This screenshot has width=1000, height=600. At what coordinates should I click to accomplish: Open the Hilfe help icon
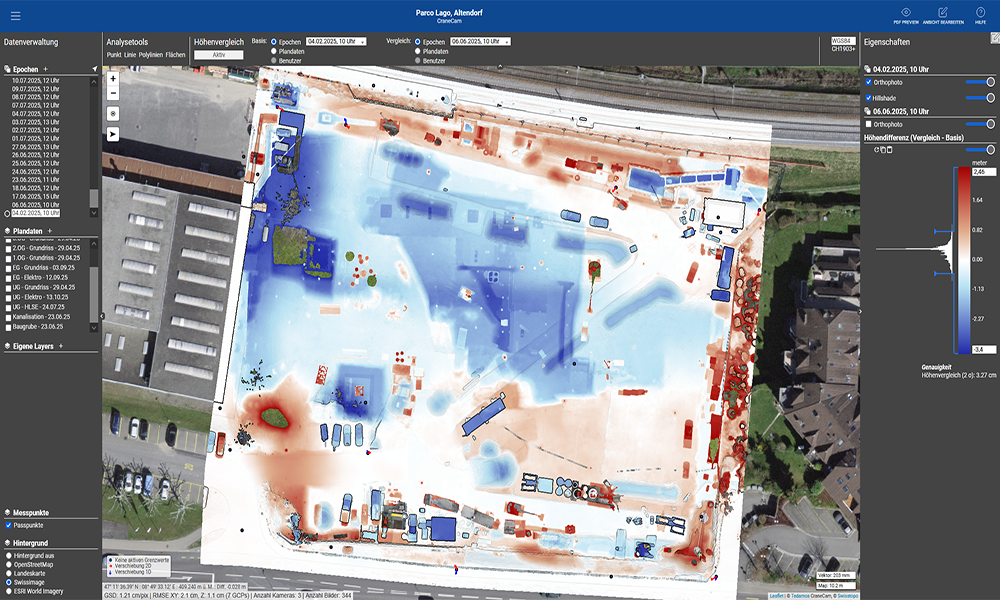click(x=980, y=15)
